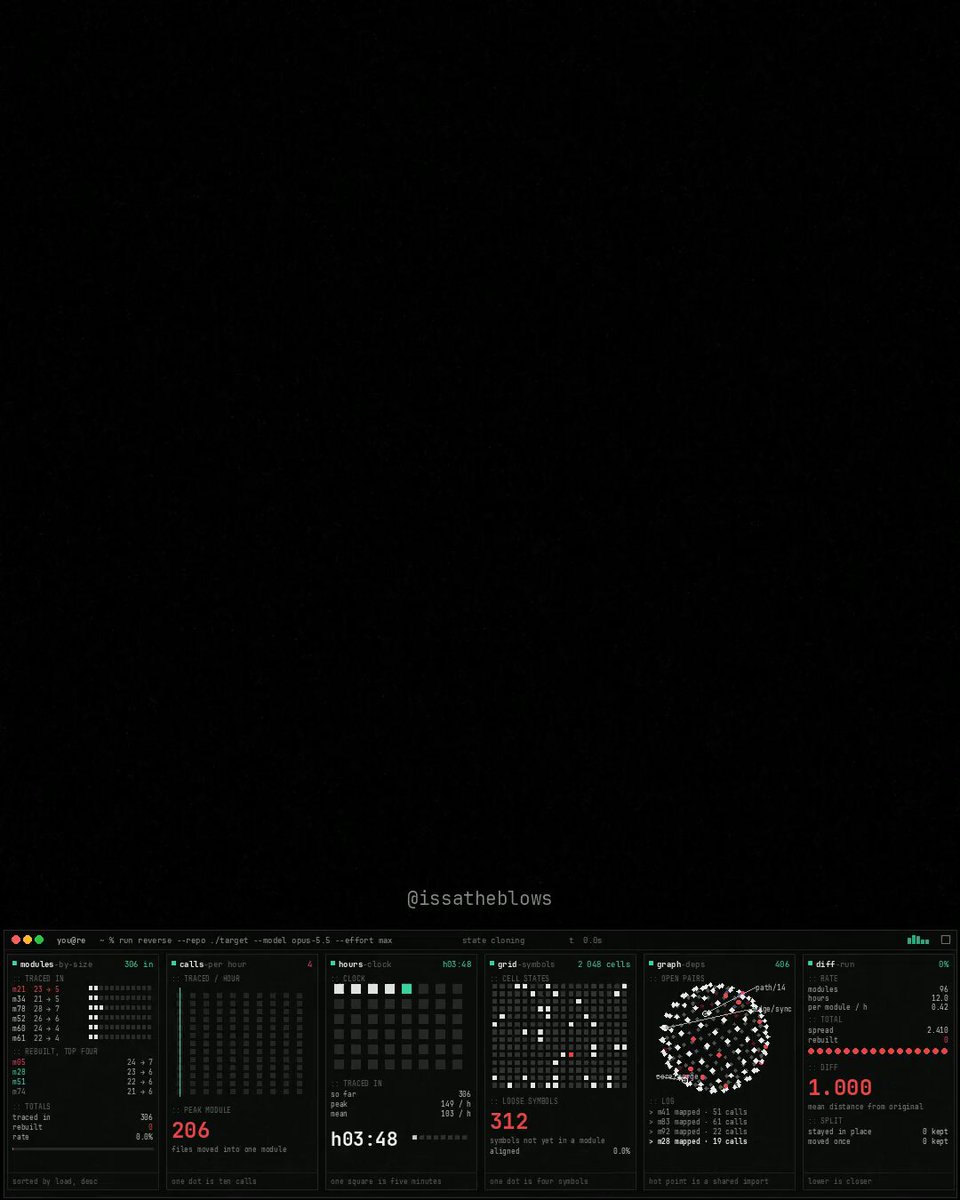Click the 'per module / h 0.42' row
This screenshot has width=960, height=1200.
point(878,1007)
